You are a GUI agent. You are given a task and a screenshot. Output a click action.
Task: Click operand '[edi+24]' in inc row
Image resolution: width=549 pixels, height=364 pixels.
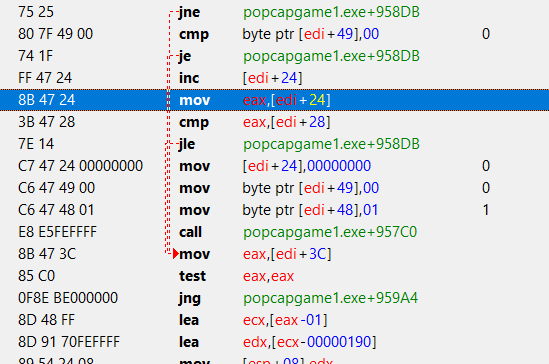click(x=272, y=78)
